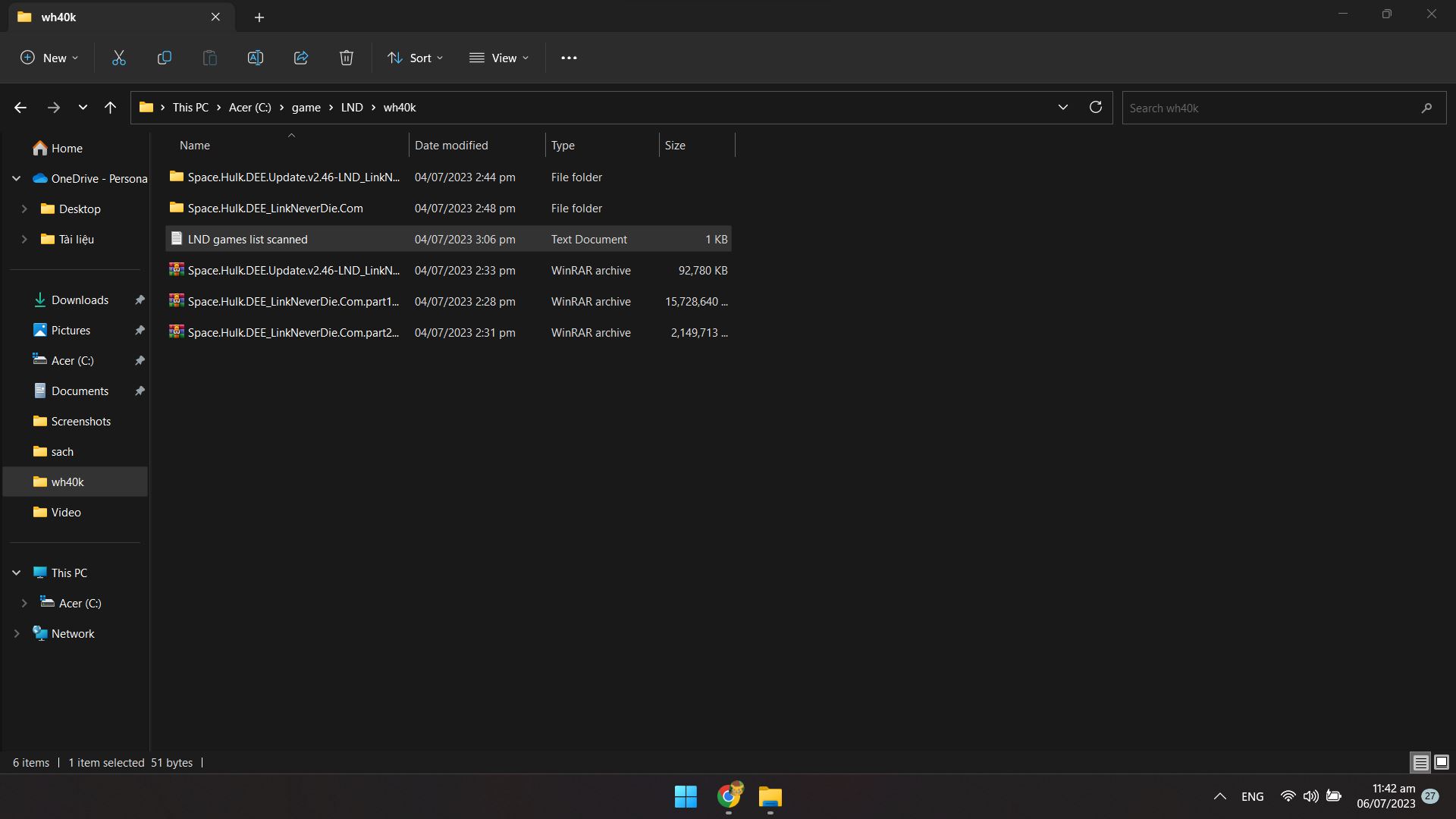Screen dimensions: 1456x819
Task: Sort by Date modified column header
Action: coord(451,145)
